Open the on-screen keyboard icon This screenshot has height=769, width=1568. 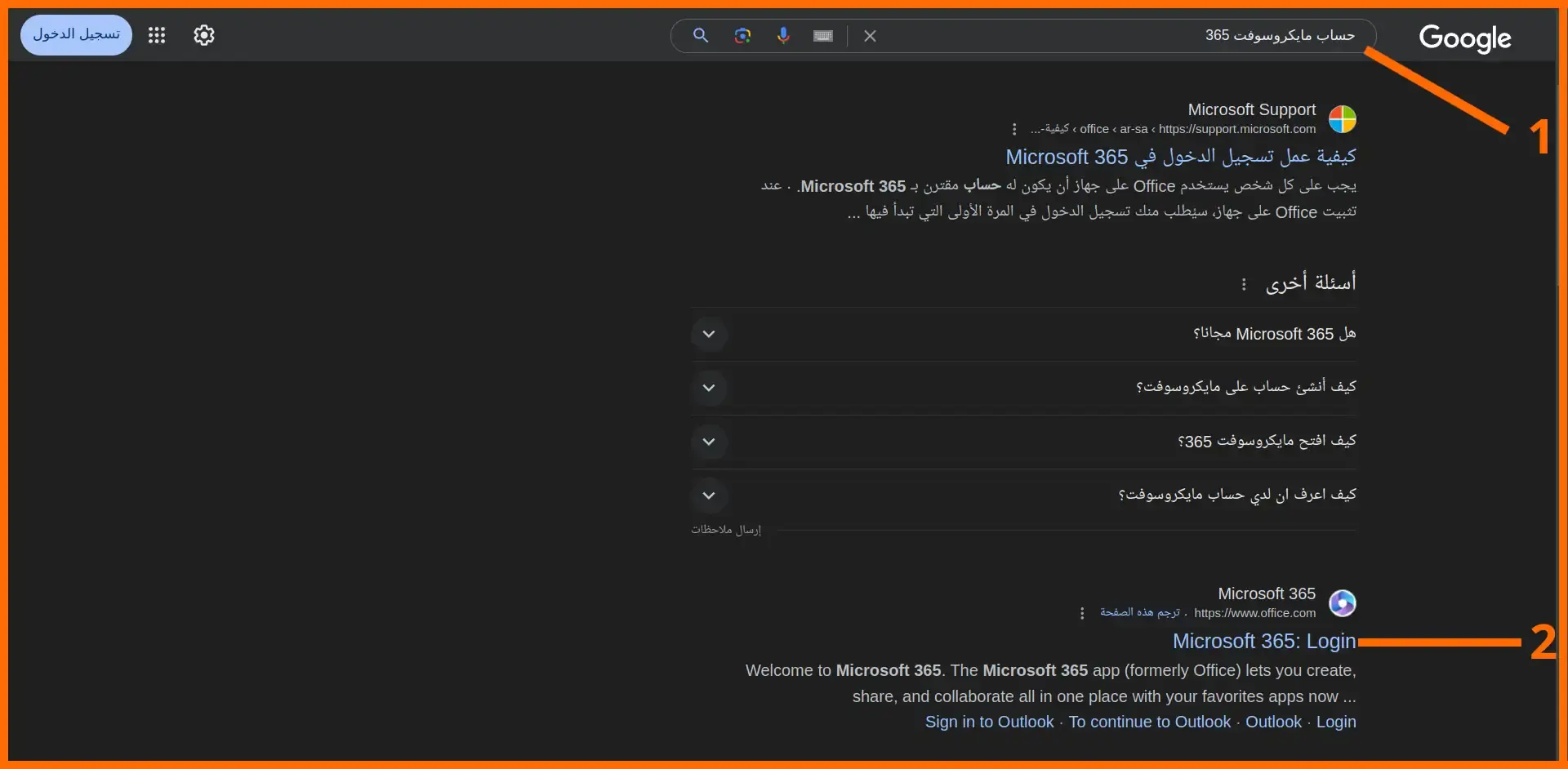pos(823,36)
